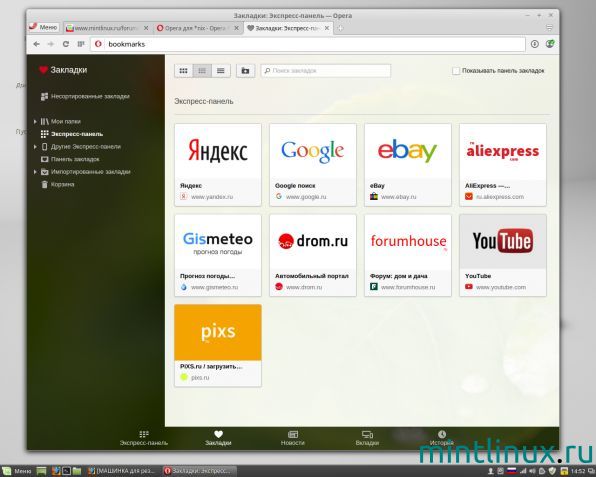Click the www.google.ru link text

tap(306, 197)
